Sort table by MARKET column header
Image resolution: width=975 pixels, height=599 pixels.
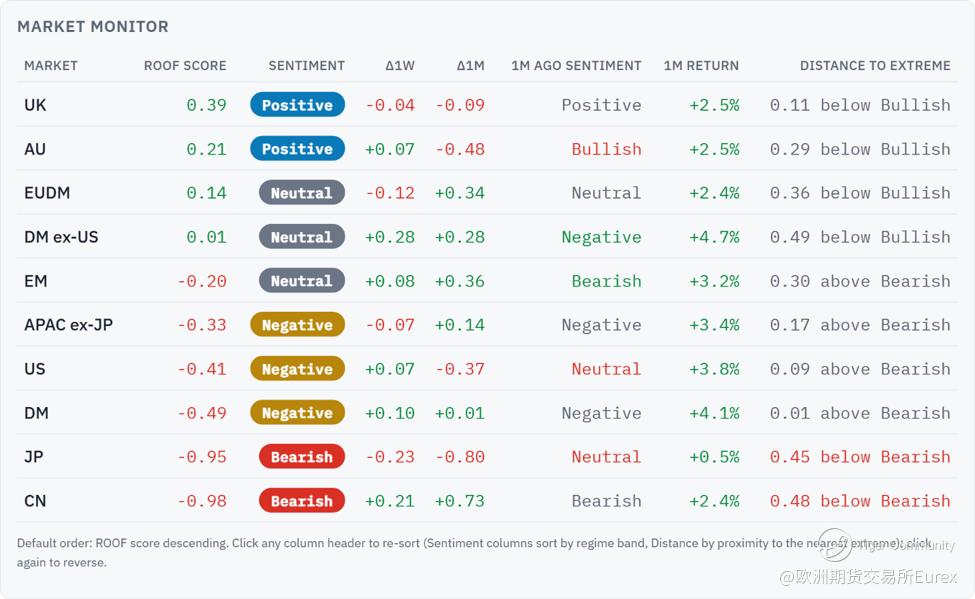(50, 65)
